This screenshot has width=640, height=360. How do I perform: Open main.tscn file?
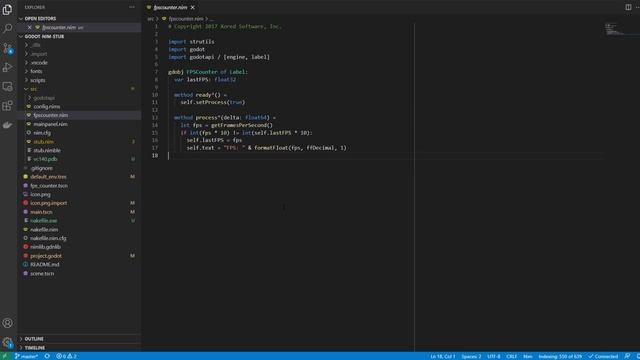pyautogui.click(x=41, y=212)
